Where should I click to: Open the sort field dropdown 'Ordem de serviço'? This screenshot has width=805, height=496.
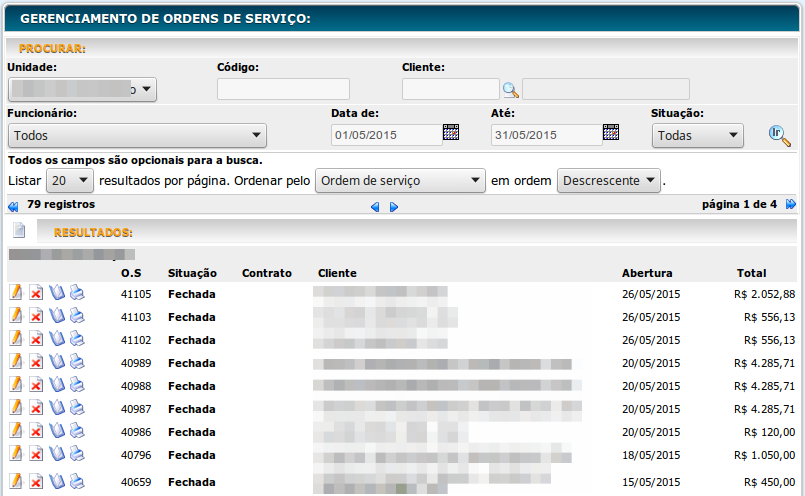(399, 181)
